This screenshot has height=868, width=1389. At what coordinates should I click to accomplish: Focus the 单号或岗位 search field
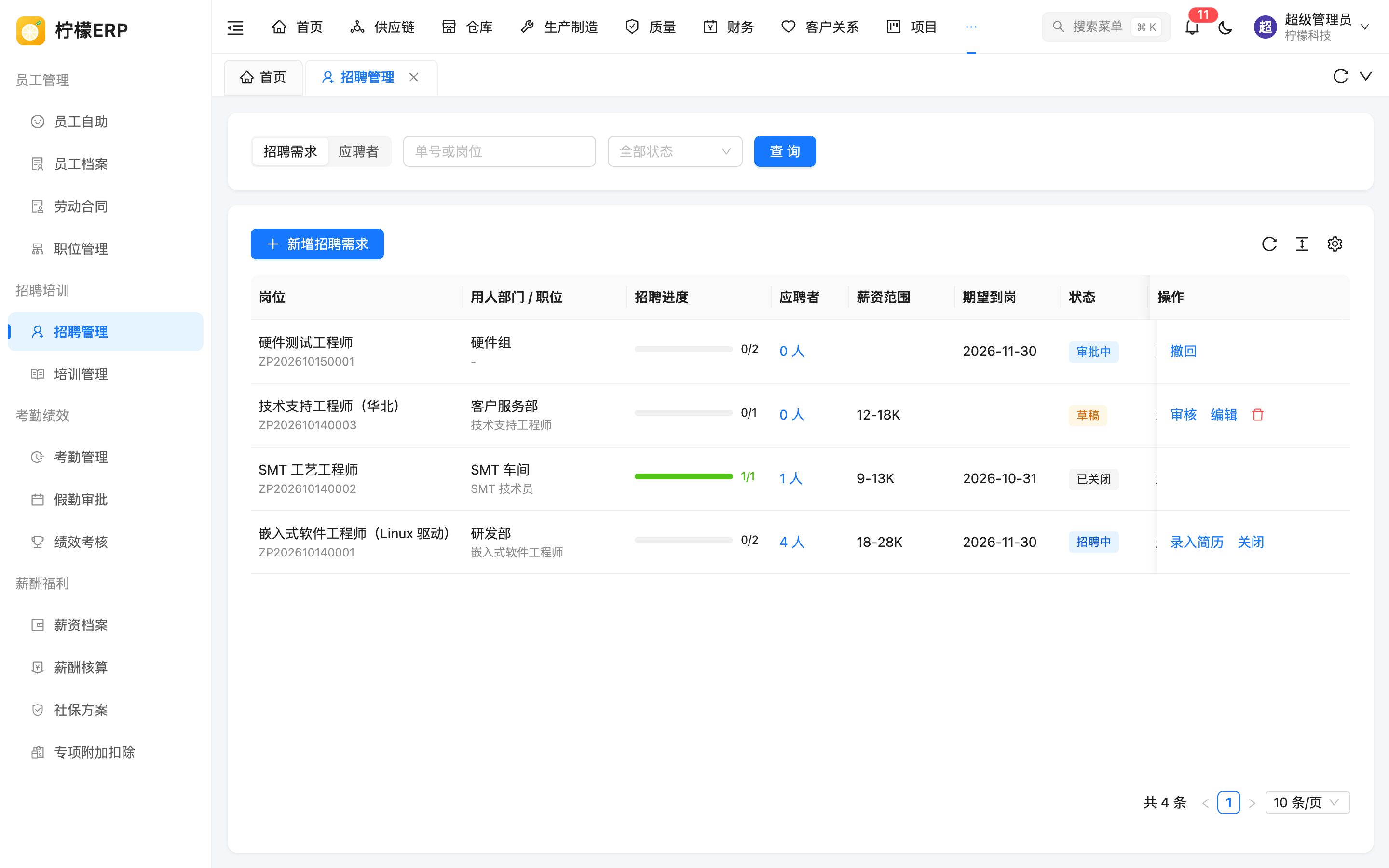click(x=499, y=151)
